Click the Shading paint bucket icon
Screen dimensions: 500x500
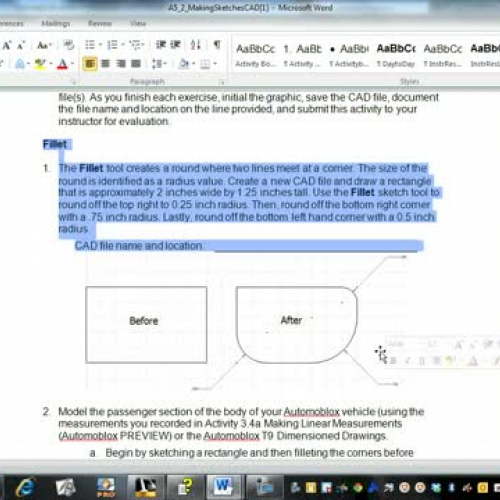coord(184,63)
